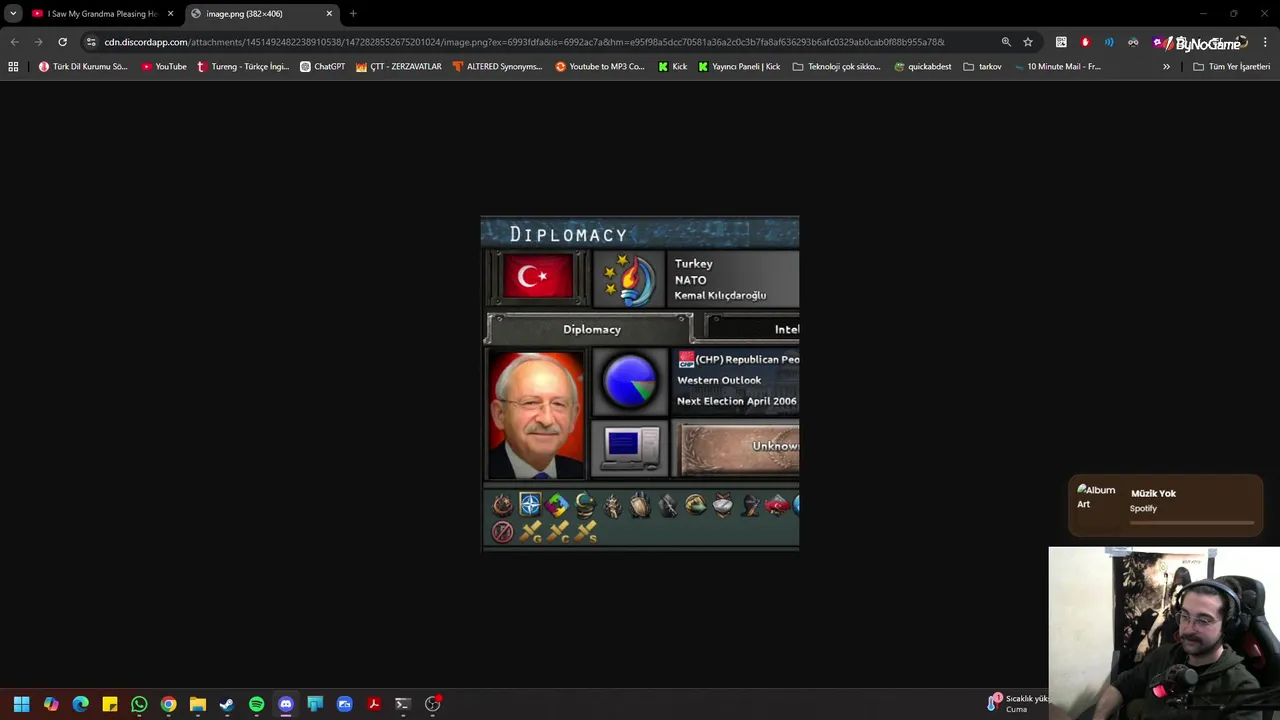Click the satellite icon labeled G

tap(531, 532)
